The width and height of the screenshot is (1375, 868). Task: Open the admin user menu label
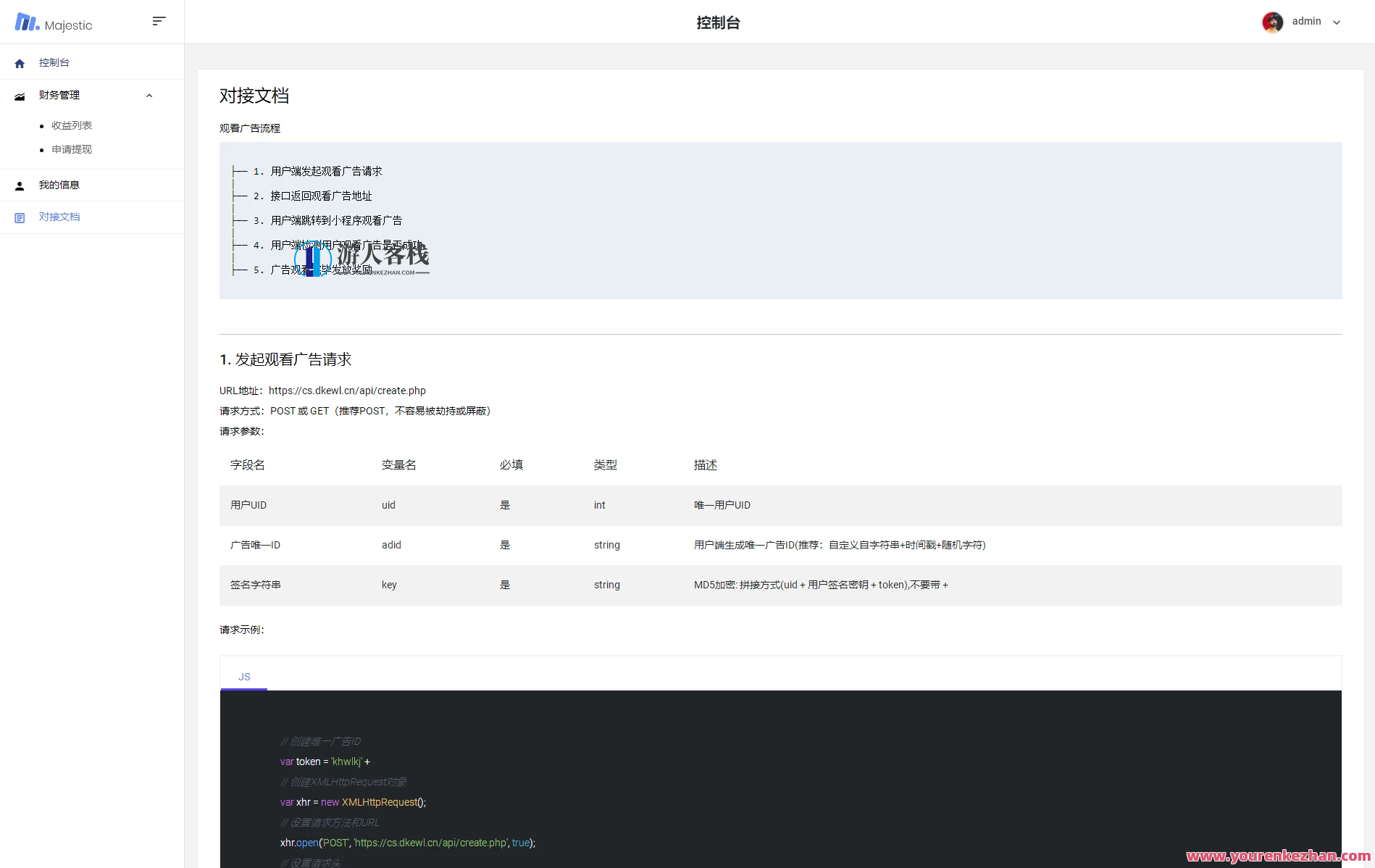[1306, 22]
